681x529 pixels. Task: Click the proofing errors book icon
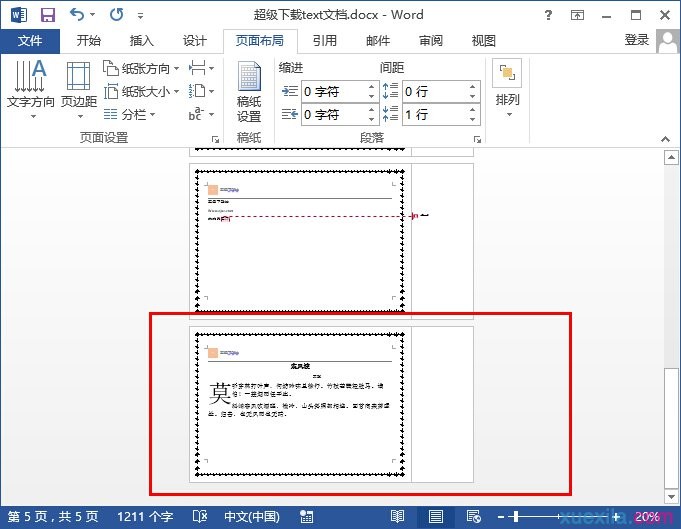[x=200, y=517]
